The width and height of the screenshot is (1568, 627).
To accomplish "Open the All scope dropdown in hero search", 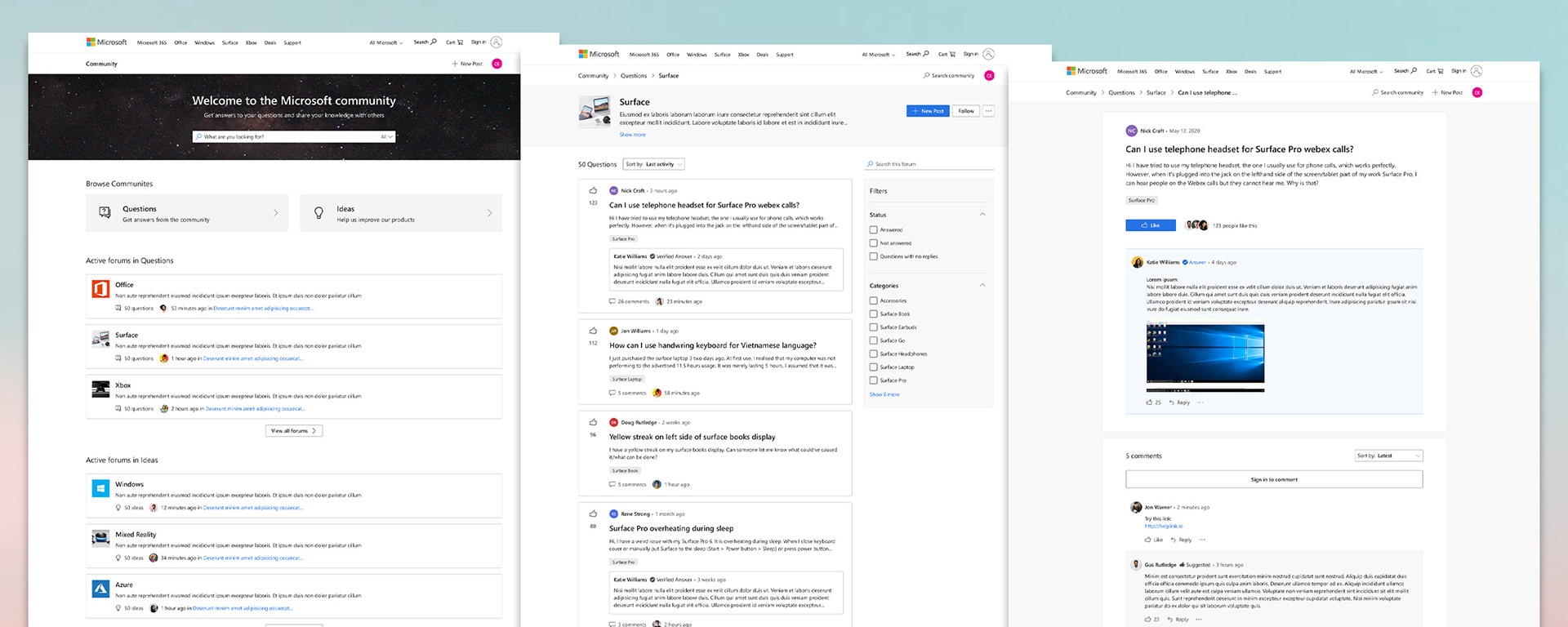I will [x=387, y=137].
